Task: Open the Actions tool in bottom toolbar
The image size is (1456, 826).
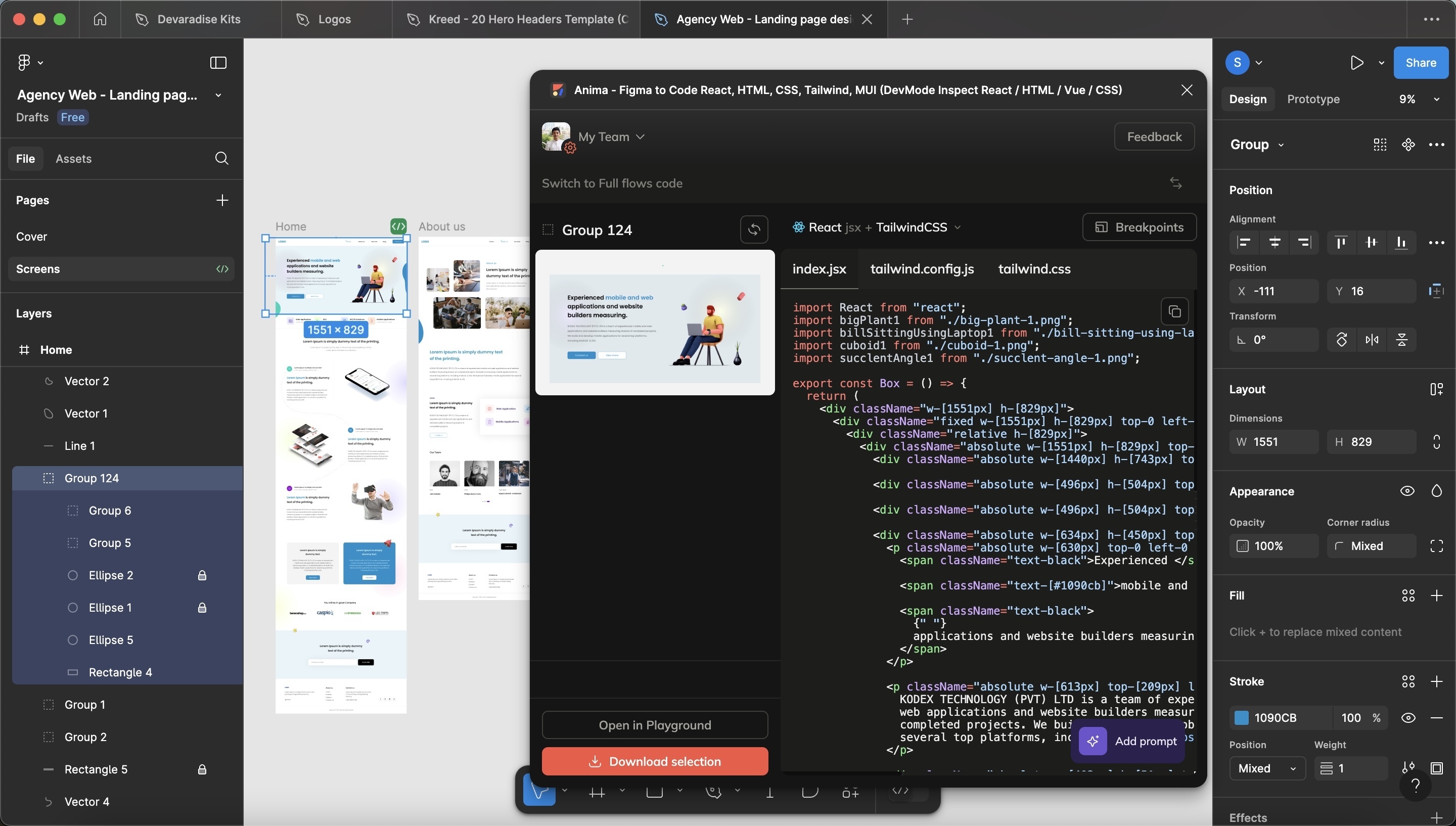Action: [x=850, y=792]
